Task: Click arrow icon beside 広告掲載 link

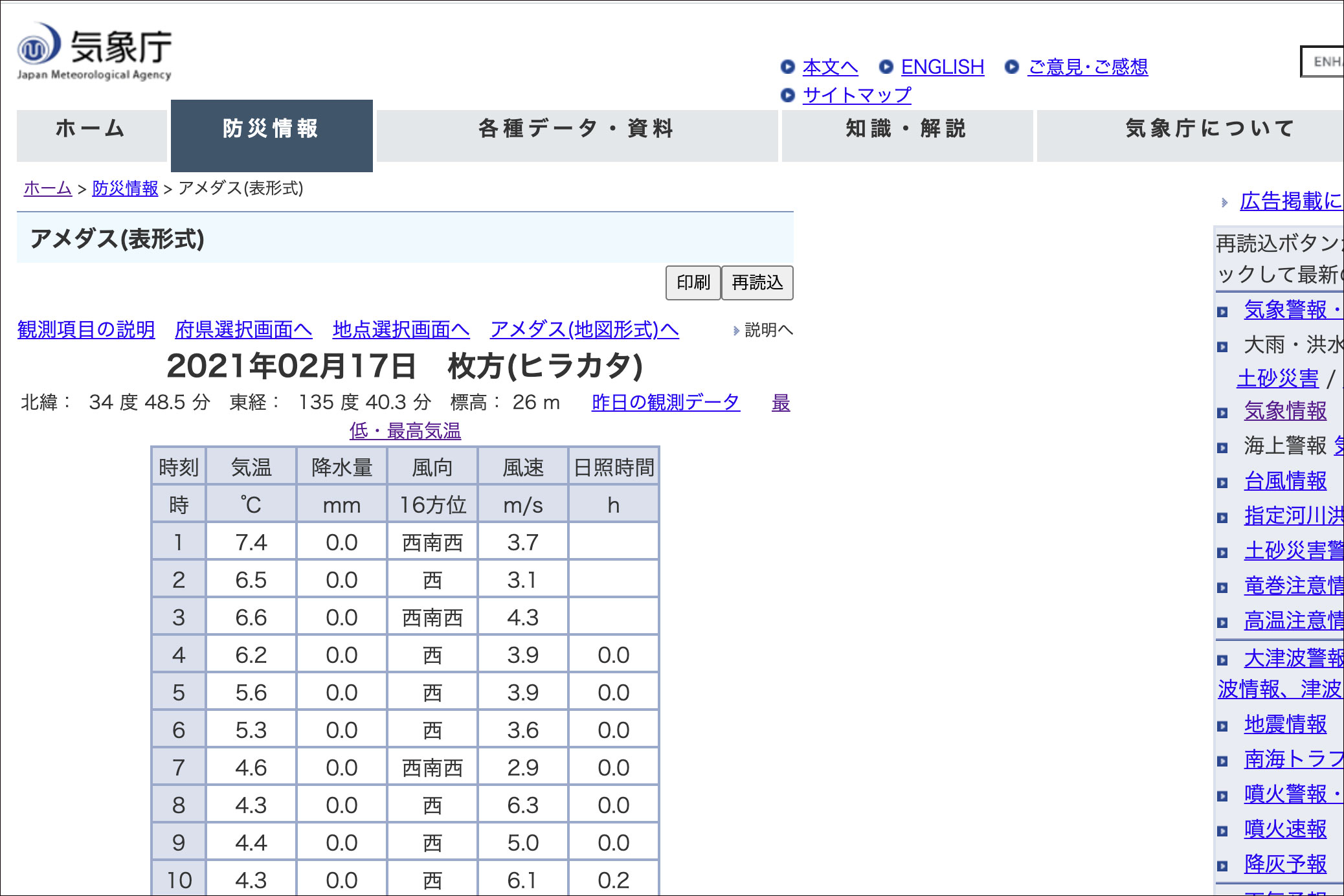Action: 1224,203
